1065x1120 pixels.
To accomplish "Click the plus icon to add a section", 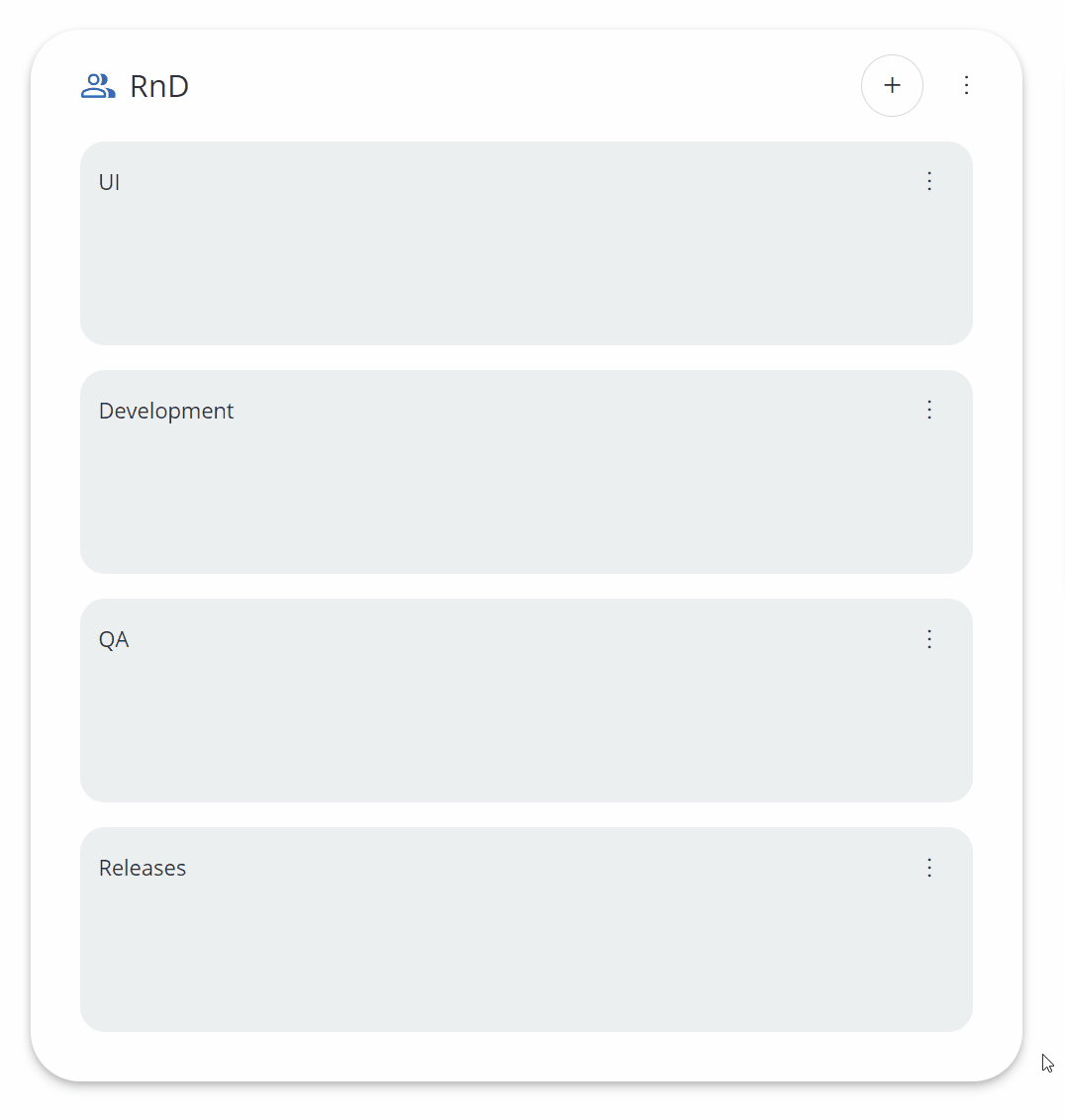I will pyautogui.click(x=892, y=85).
